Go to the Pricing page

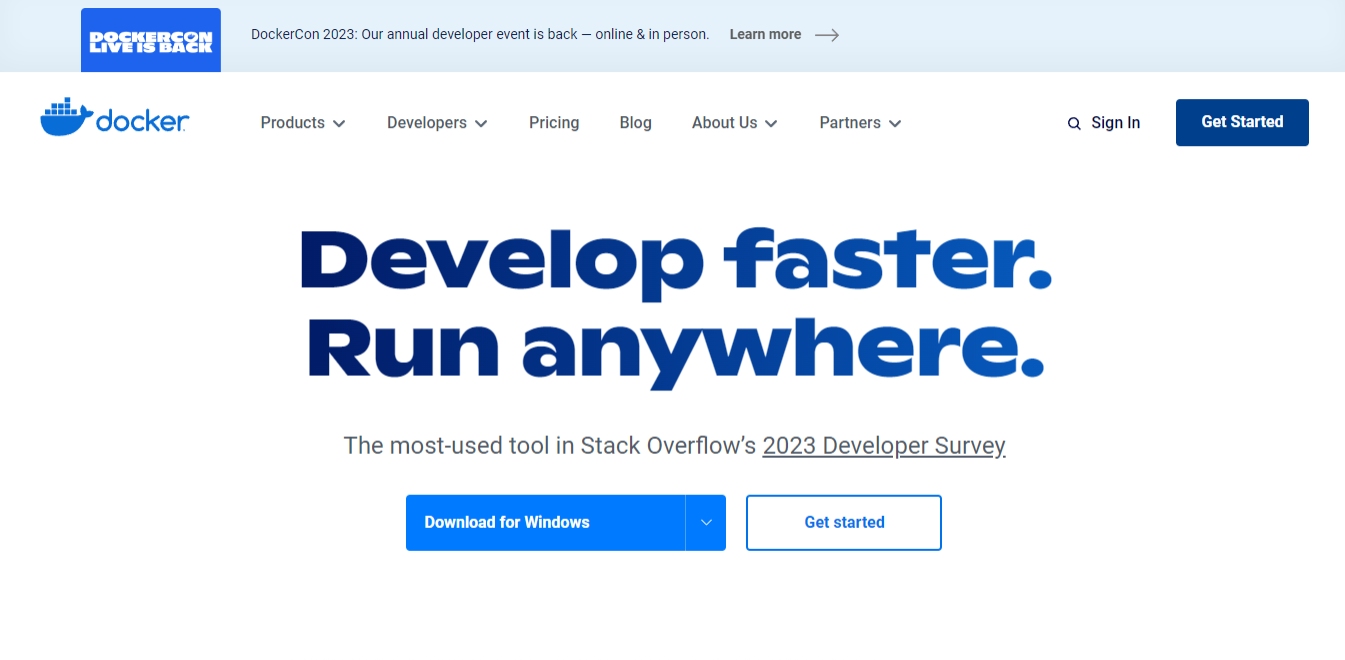[x=554, y=123]
